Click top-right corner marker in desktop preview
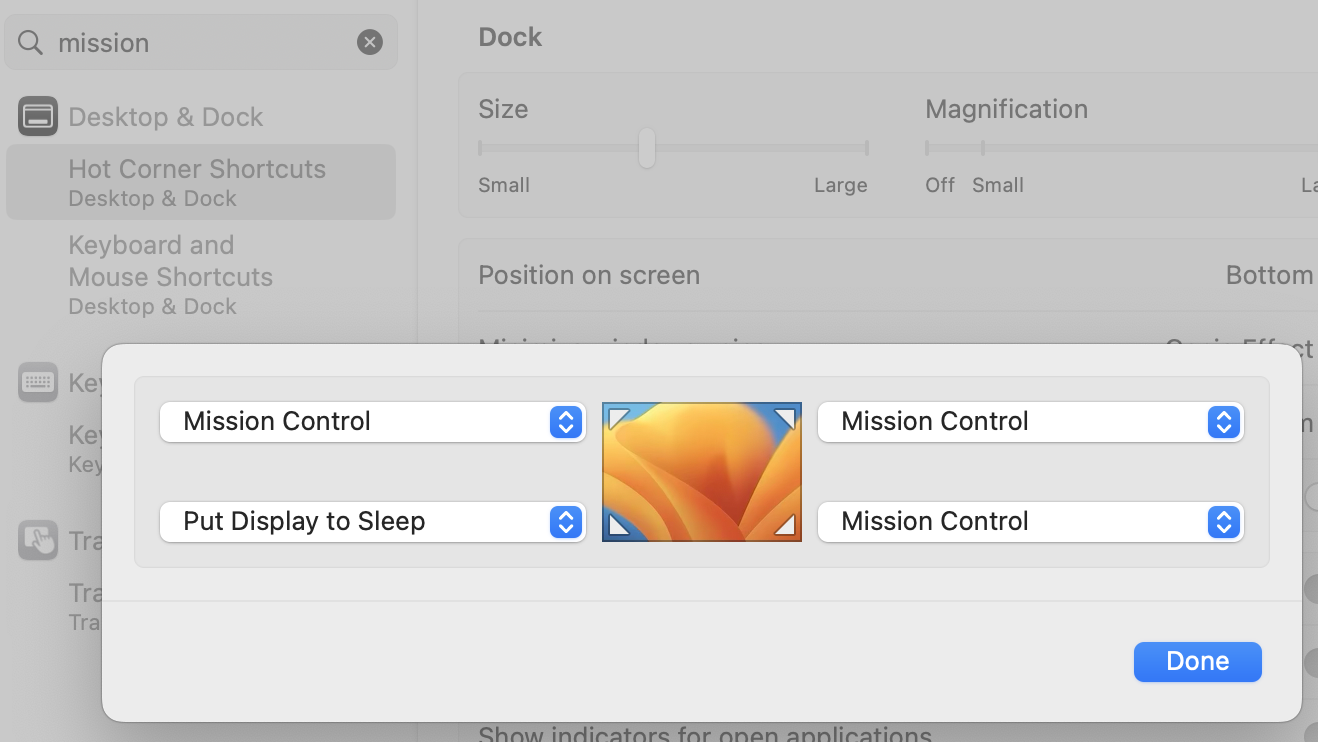The height and width of the screenshot is (742, 1318). tap(785, 417)
